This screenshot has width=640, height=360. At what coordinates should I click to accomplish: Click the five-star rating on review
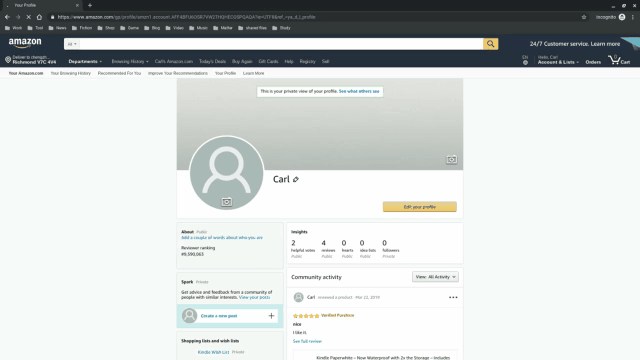coord(306,316)
